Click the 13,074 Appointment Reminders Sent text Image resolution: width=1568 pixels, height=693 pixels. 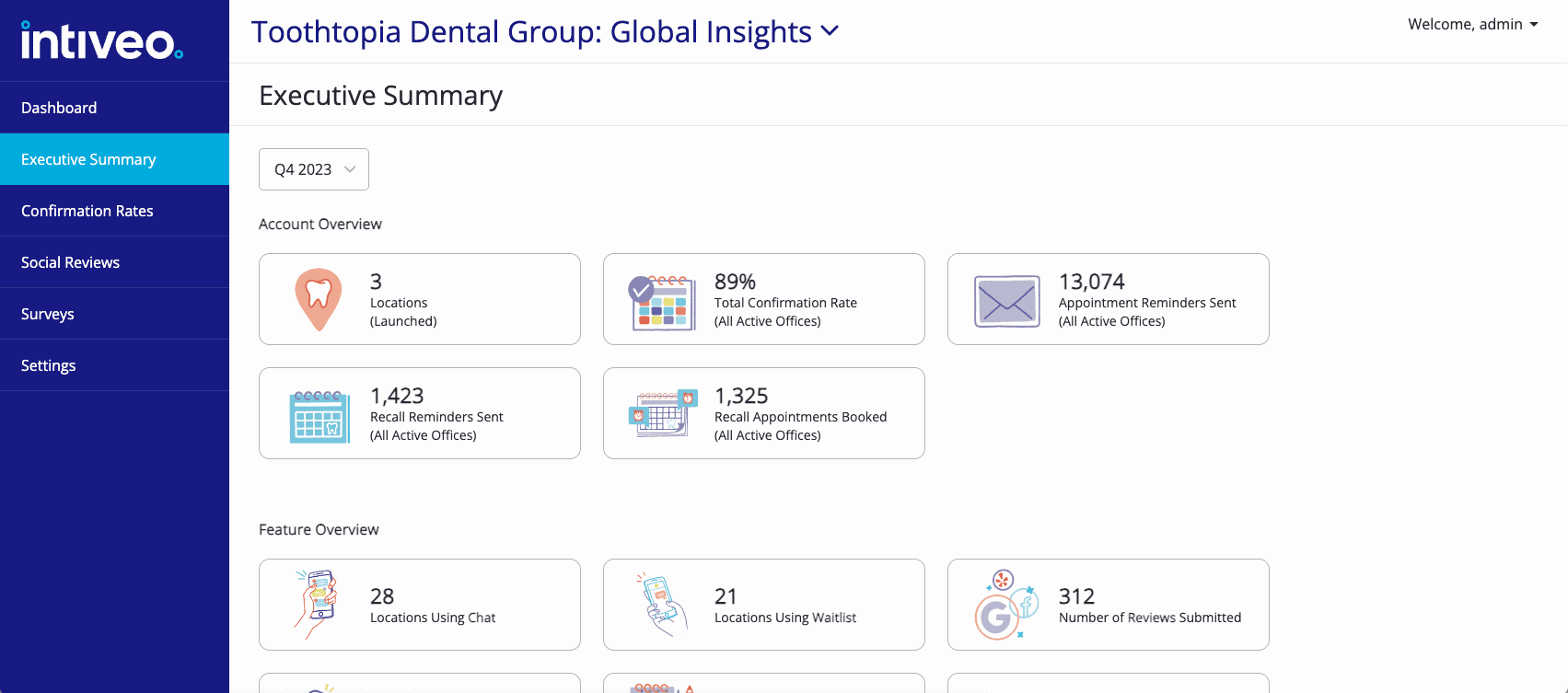[x=1147, y=301]
